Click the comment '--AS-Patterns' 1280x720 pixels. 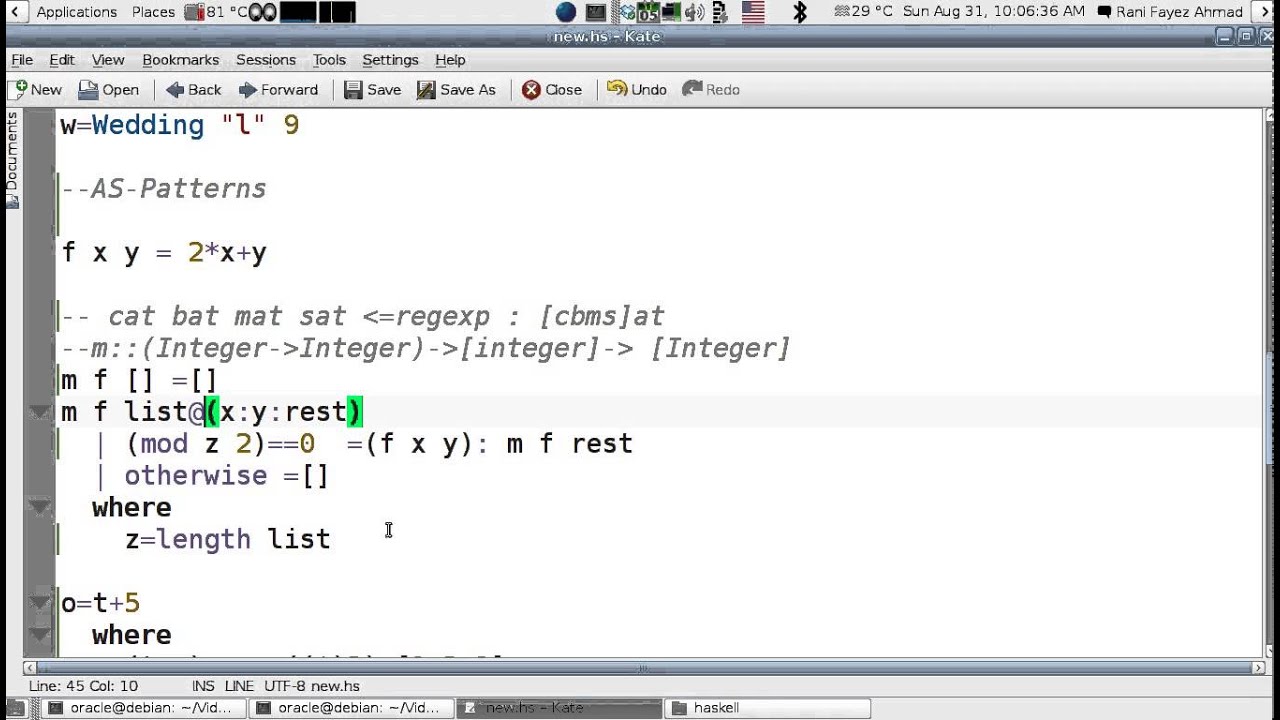pyautogui.click(x=164, y=189)
